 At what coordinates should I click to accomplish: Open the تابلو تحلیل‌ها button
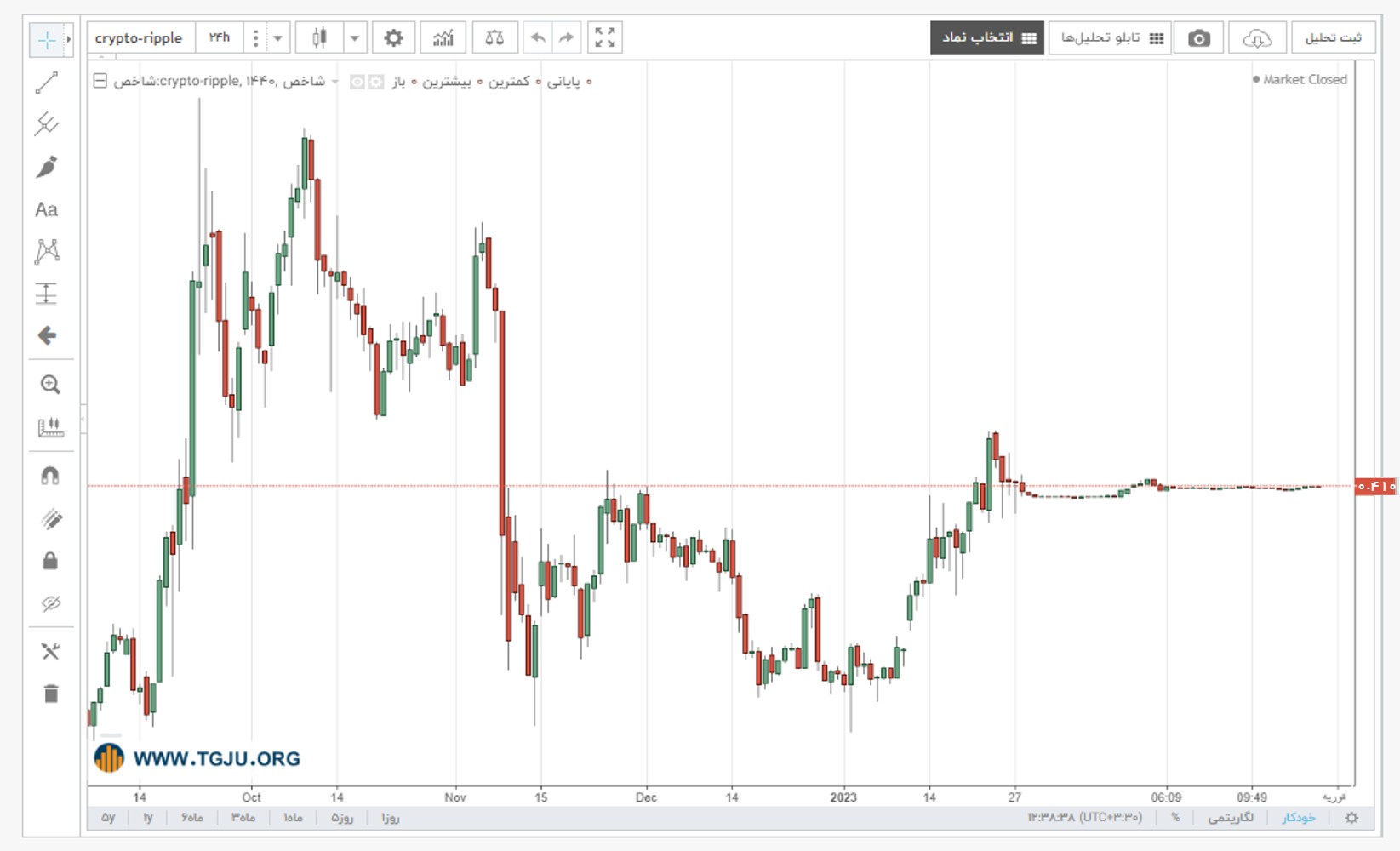(x=1110, y=38)
